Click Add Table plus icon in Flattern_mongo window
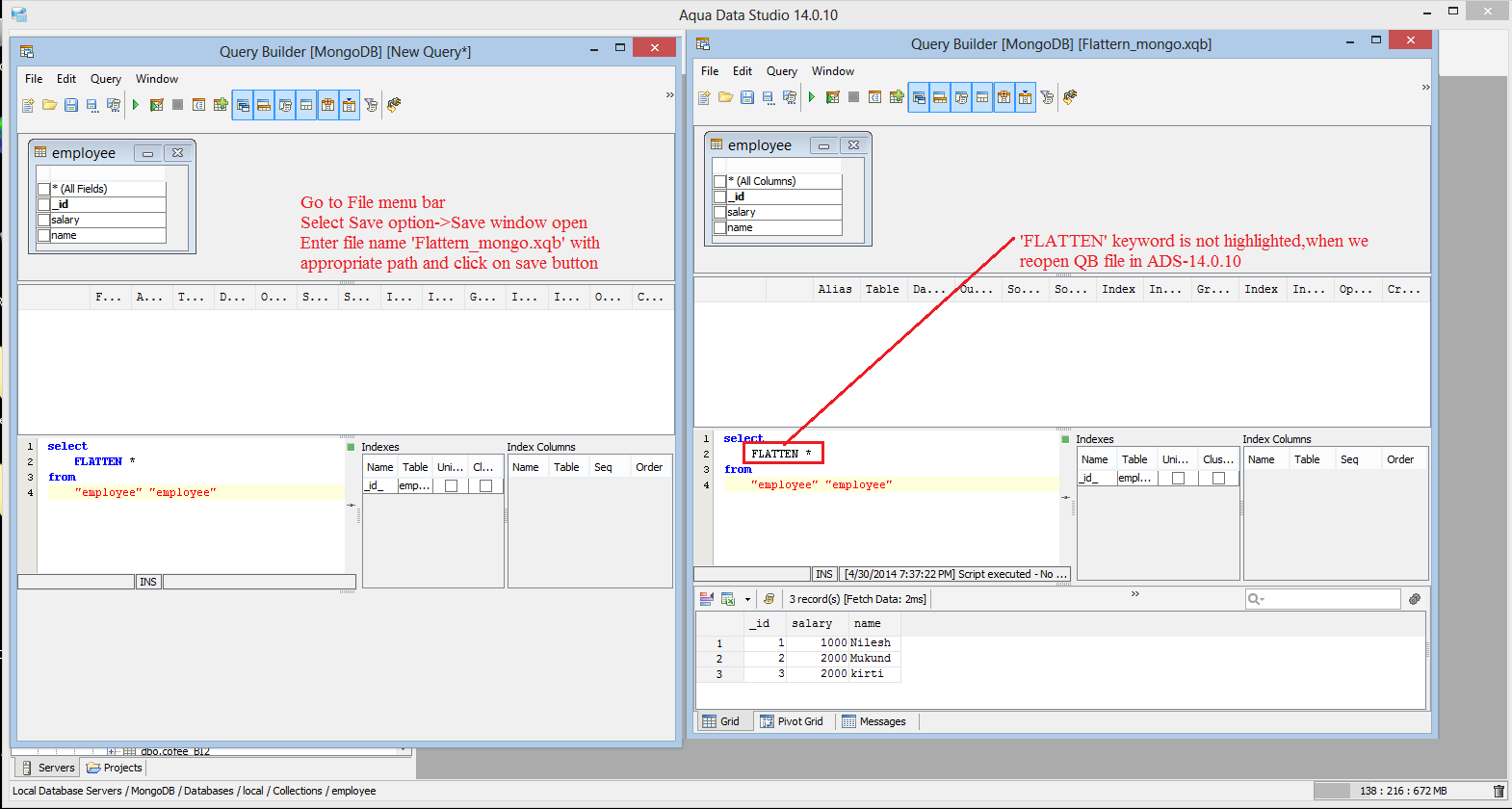The width and height of the screenshot is (1512, 809). [897, 97]
